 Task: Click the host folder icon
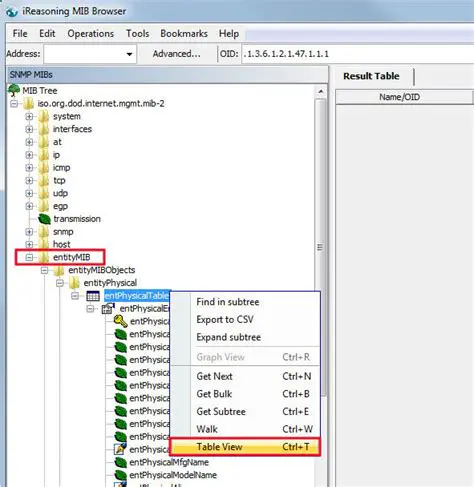coord(43,244)
